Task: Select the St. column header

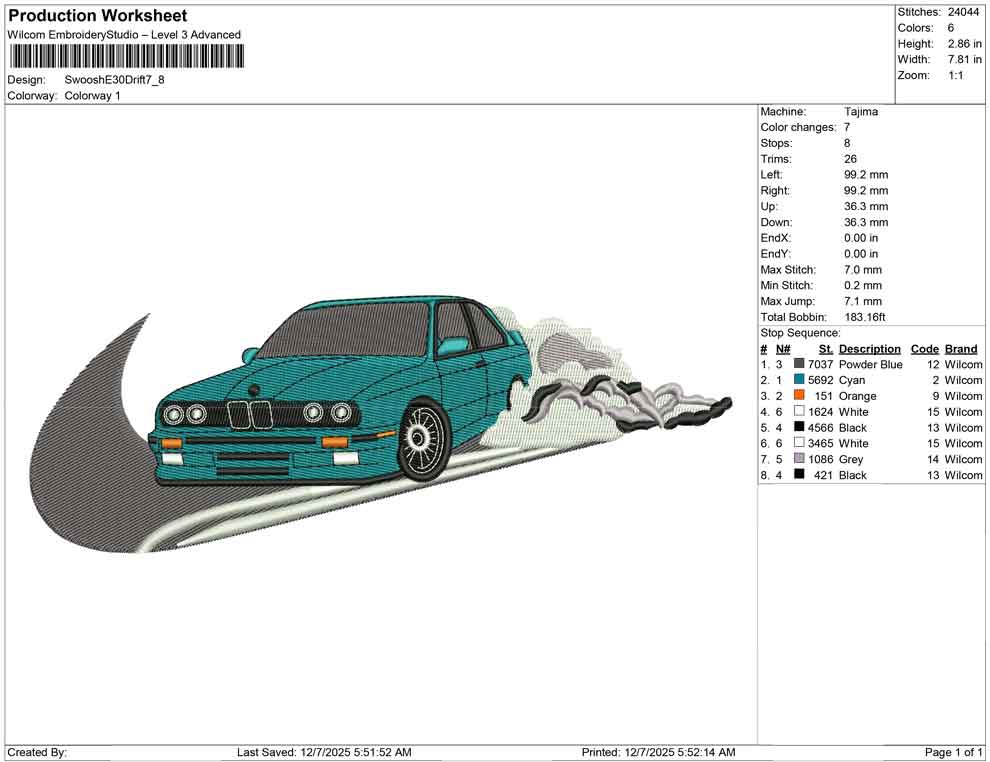Action: [x=825, y=348]
